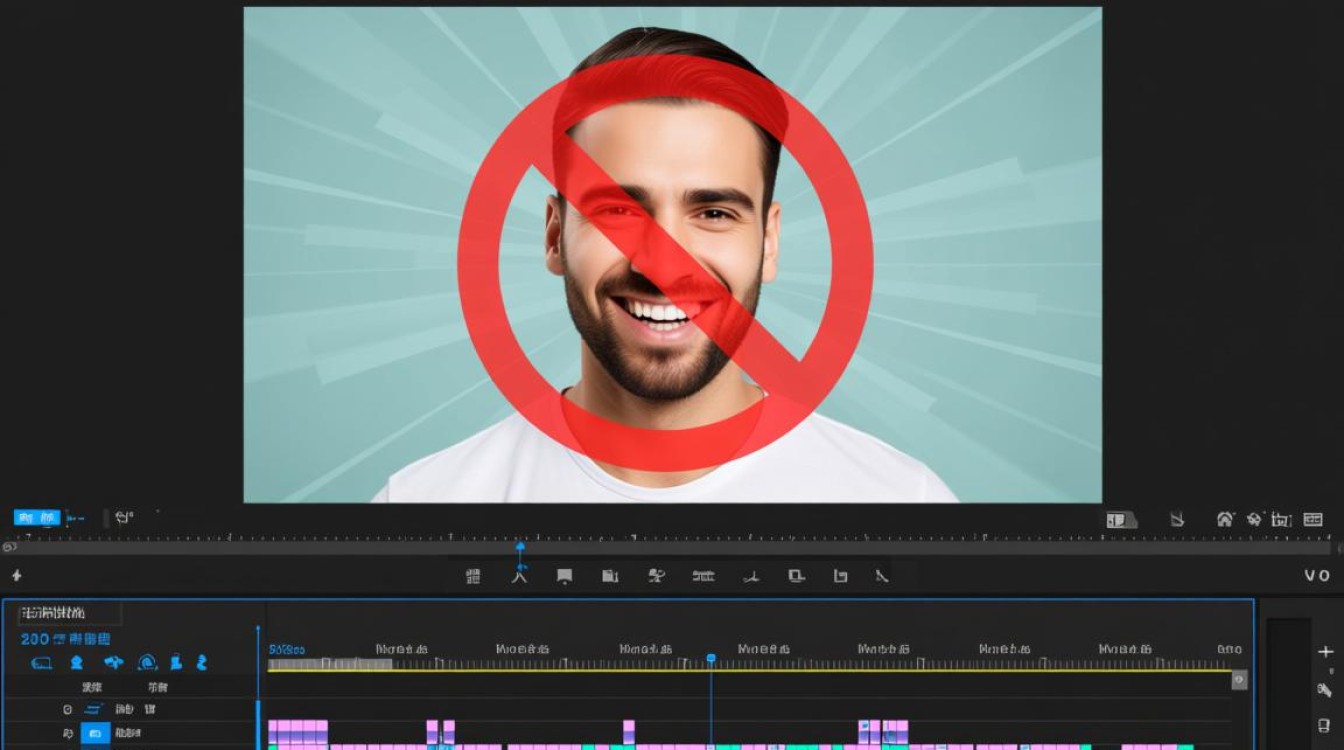The image size is (1344, 750).
Task: Click the small gray button ending the timeline bar
Action: point(1239,680)
